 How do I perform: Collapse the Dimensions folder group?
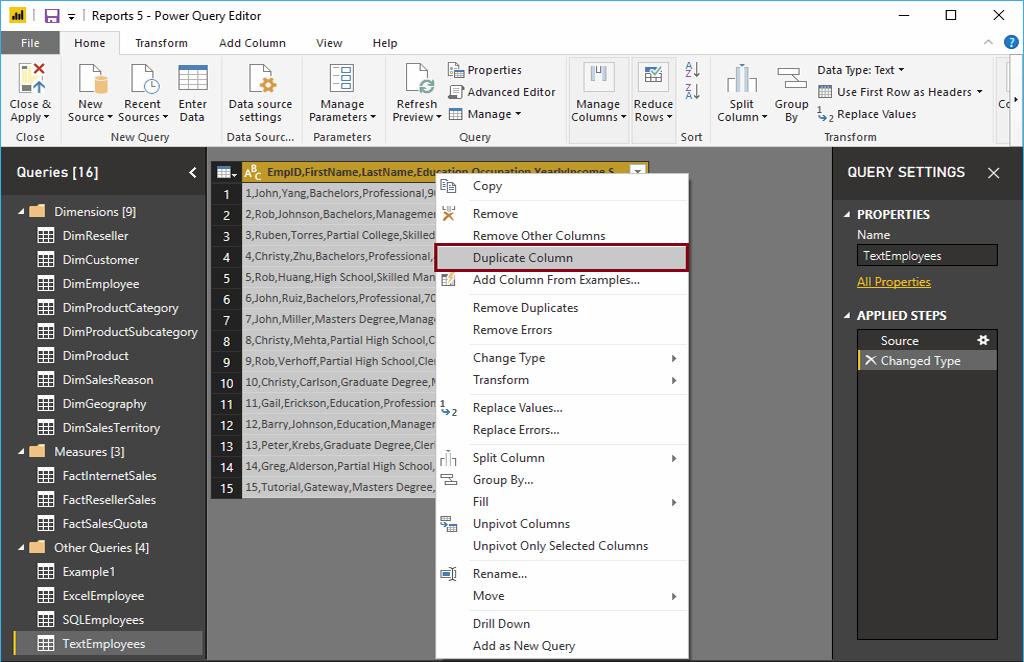[x=22, y=212]
